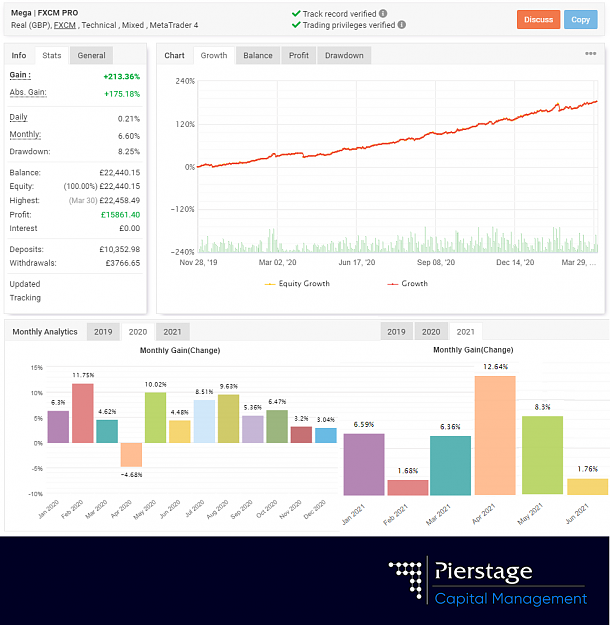
Task: Toggle the Equity Growth legend series
Action: pos(297,283)
